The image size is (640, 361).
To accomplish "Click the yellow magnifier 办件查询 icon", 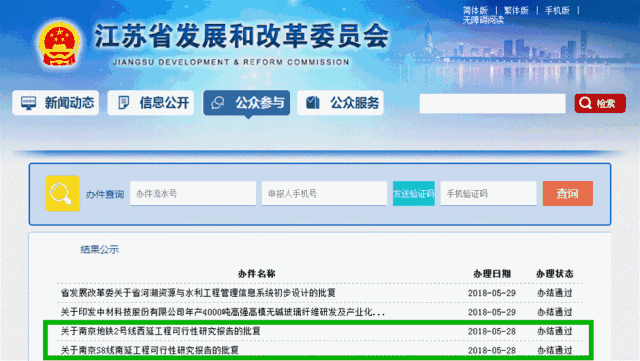I will 62,194.
